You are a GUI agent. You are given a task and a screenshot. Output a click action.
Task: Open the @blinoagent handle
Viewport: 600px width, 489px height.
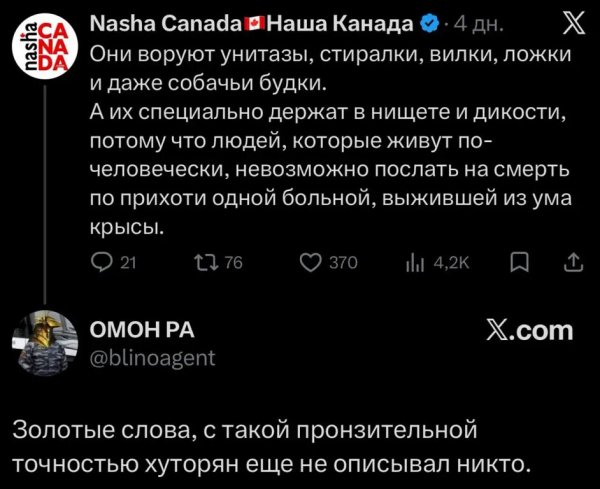click(x=152, y=357)
